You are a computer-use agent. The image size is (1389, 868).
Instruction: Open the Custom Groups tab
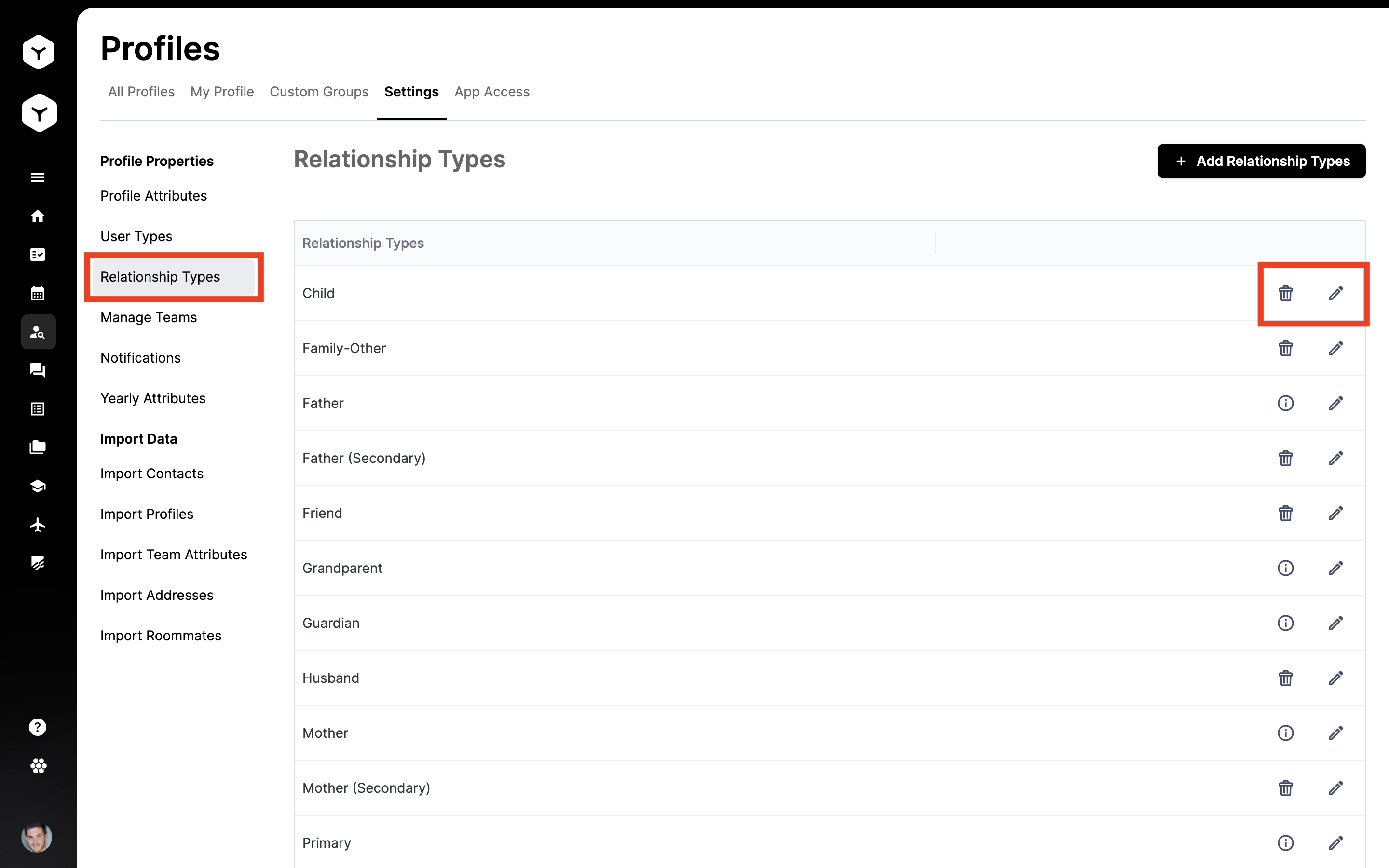pos(319,92)
